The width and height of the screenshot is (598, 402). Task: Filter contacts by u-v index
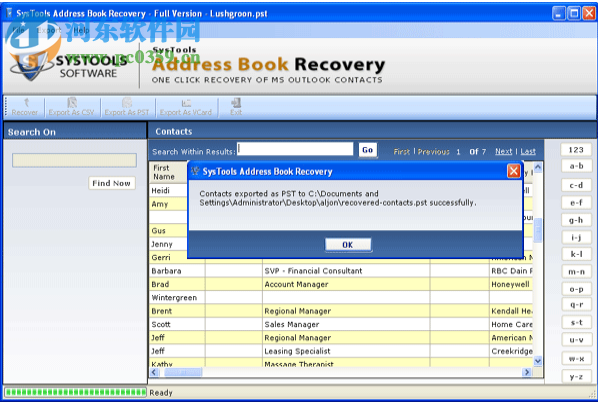[576, 339]
